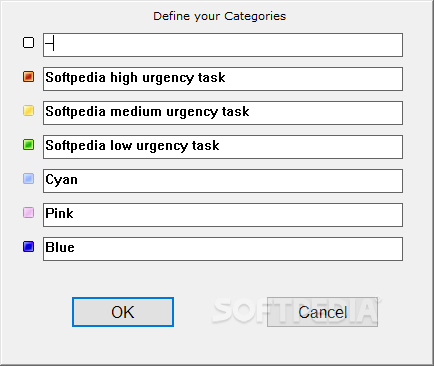Click the dark blue category color icon

pyautogui.click(x=28, y=247)
